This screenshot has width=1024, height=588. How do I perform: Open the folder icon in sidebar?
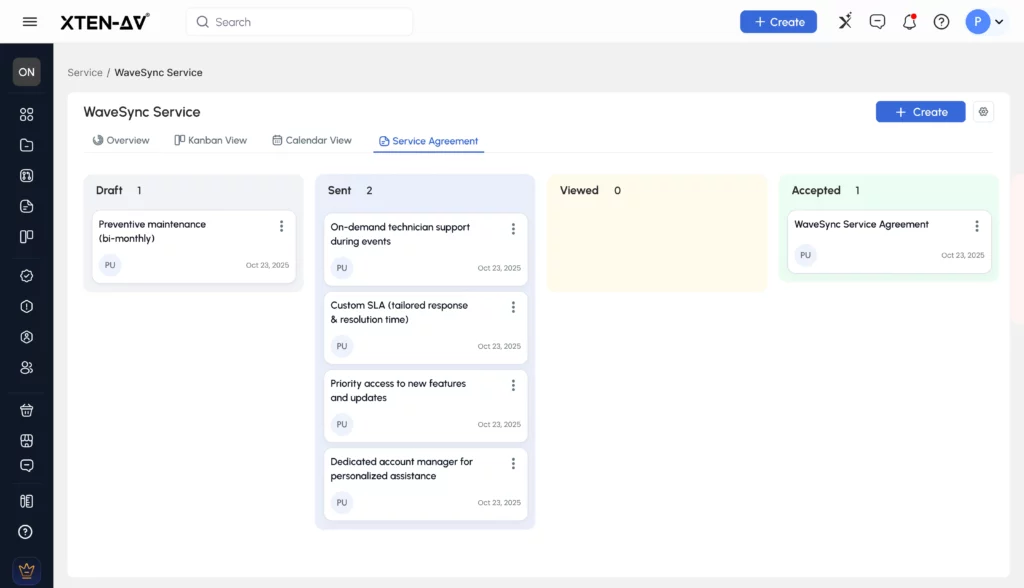(x=27, y=145)
